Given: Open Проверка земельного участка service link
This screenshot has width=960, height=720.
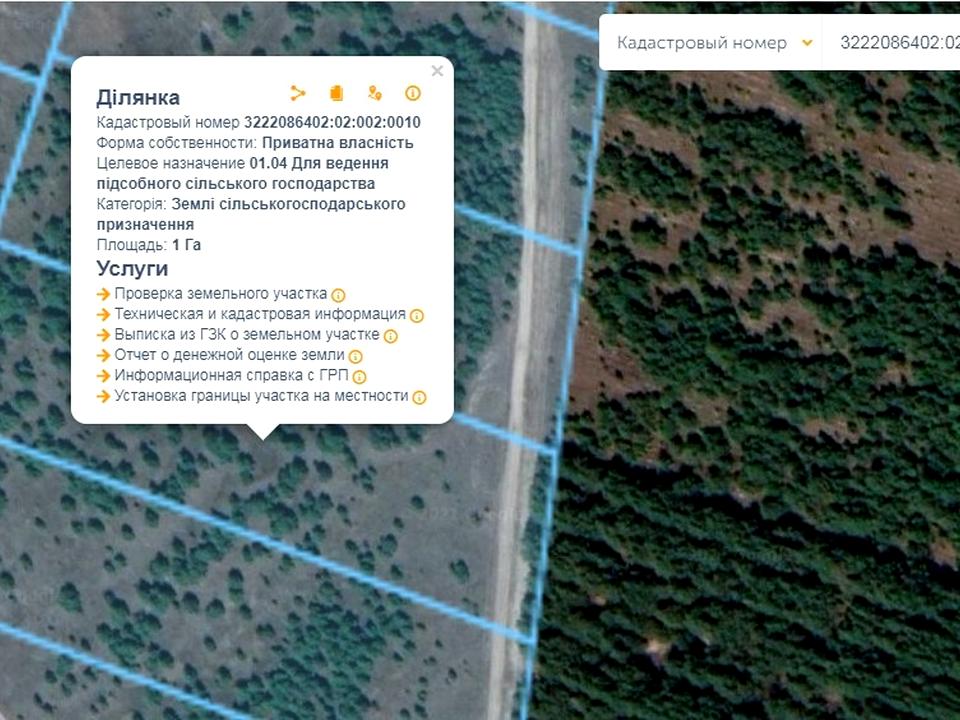Looking at the screenshot, I should (x=220, y=294).
